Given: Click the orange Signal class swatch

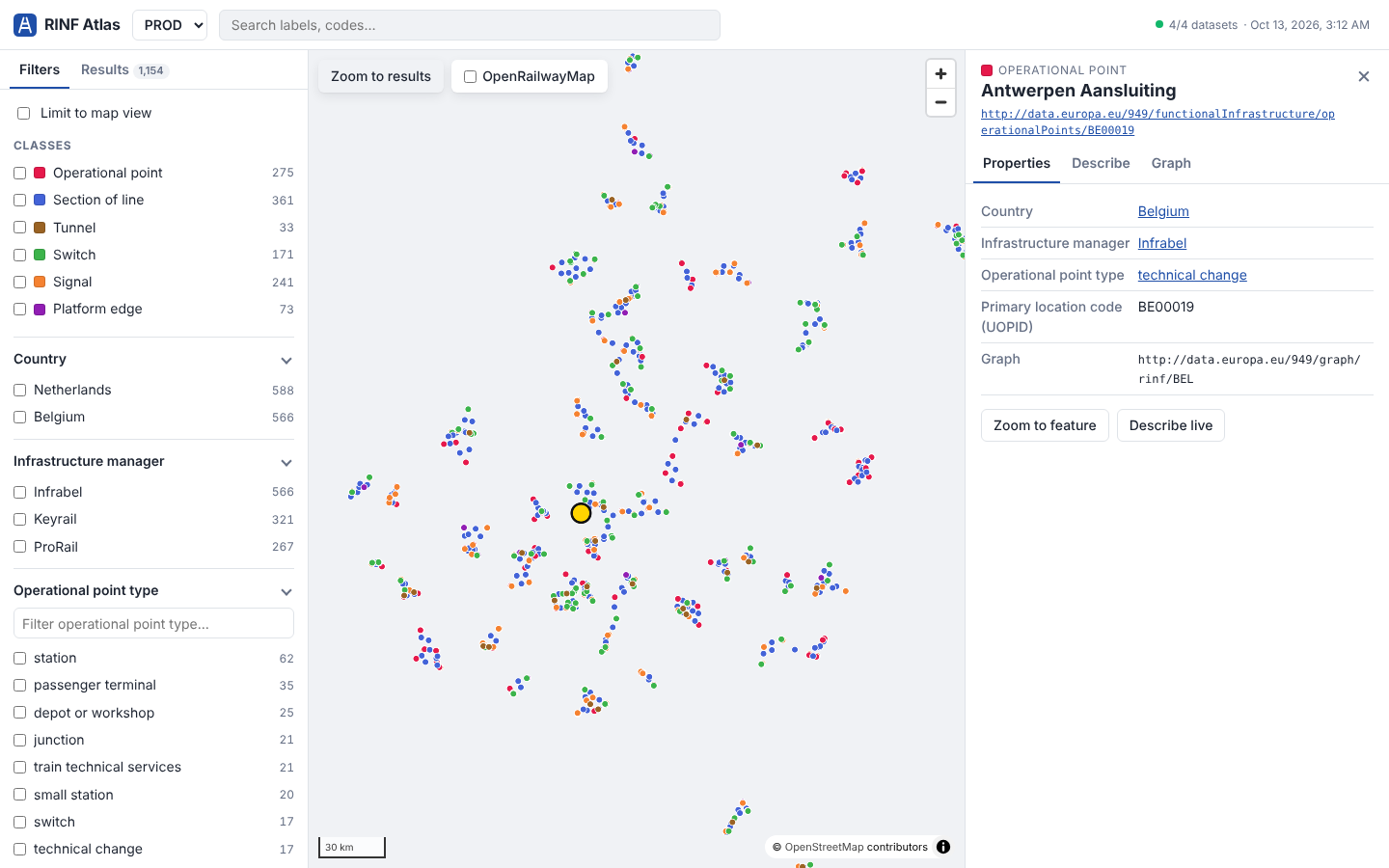Looking at the screenshot, I should coord(40,282).
